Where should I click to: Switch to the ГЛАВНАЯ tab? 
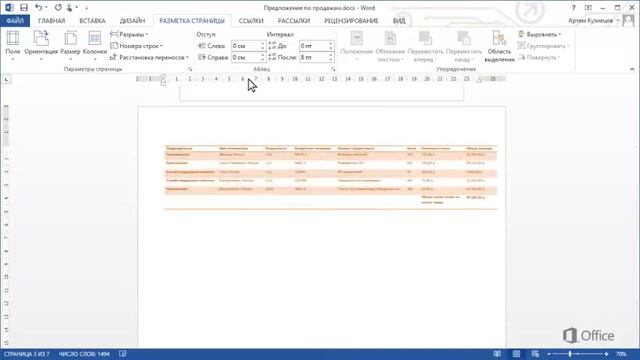click(52, 20)
